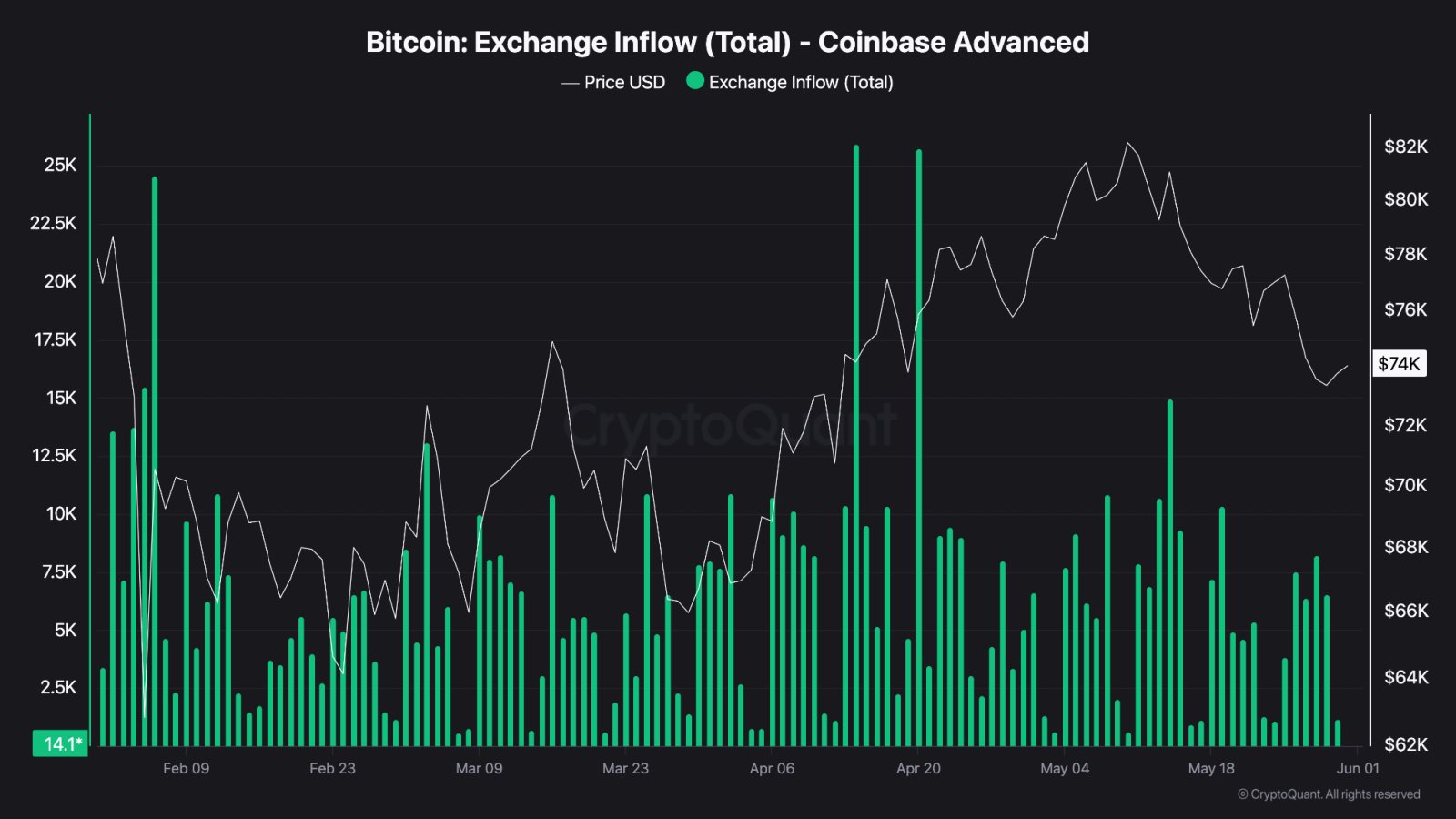
Task: Toggle the Exchange Inflow (Total) legend entry
Action: point(790,82)
